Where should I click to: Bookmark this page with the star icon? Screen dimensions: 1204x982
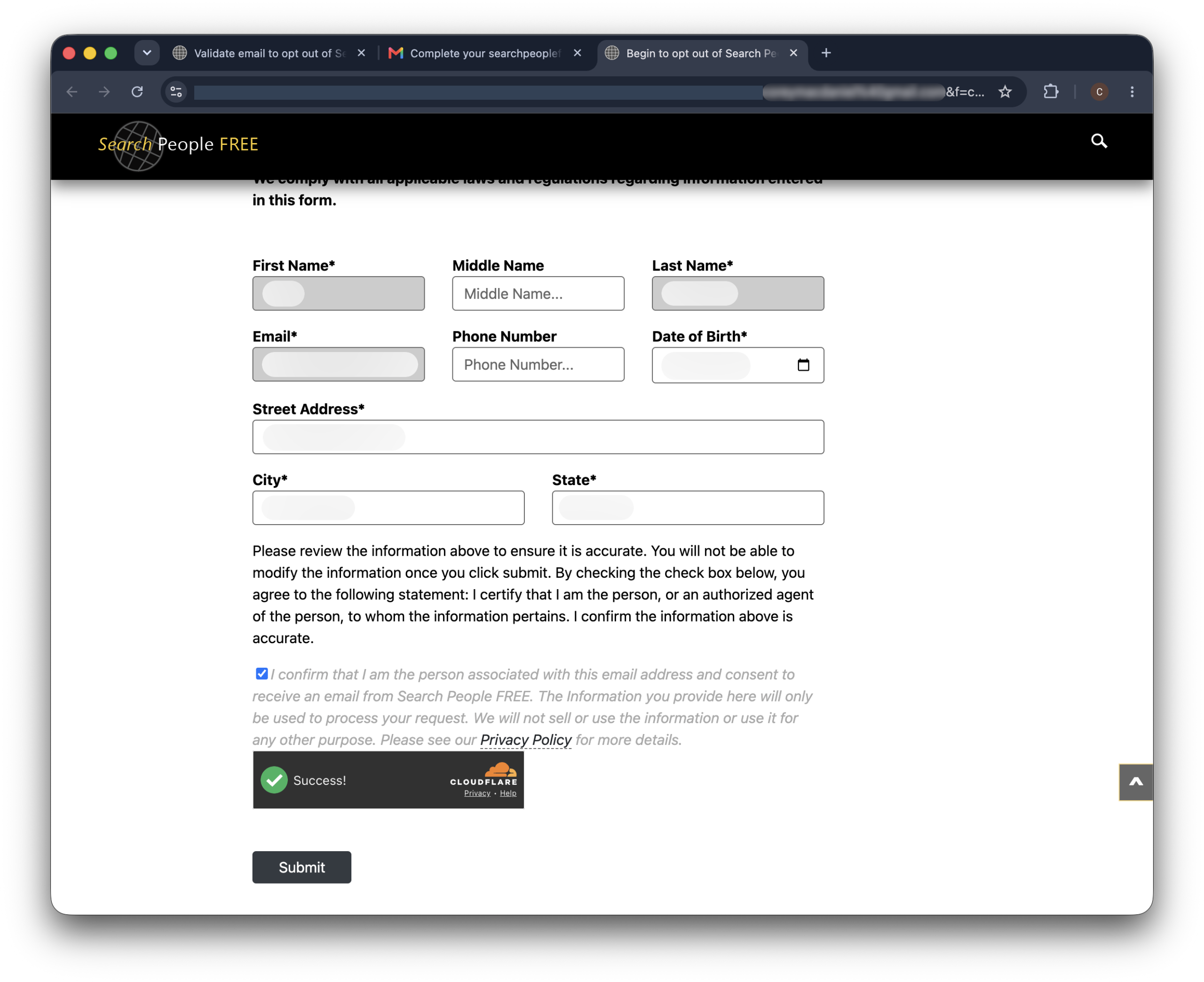click(1005, 92)
